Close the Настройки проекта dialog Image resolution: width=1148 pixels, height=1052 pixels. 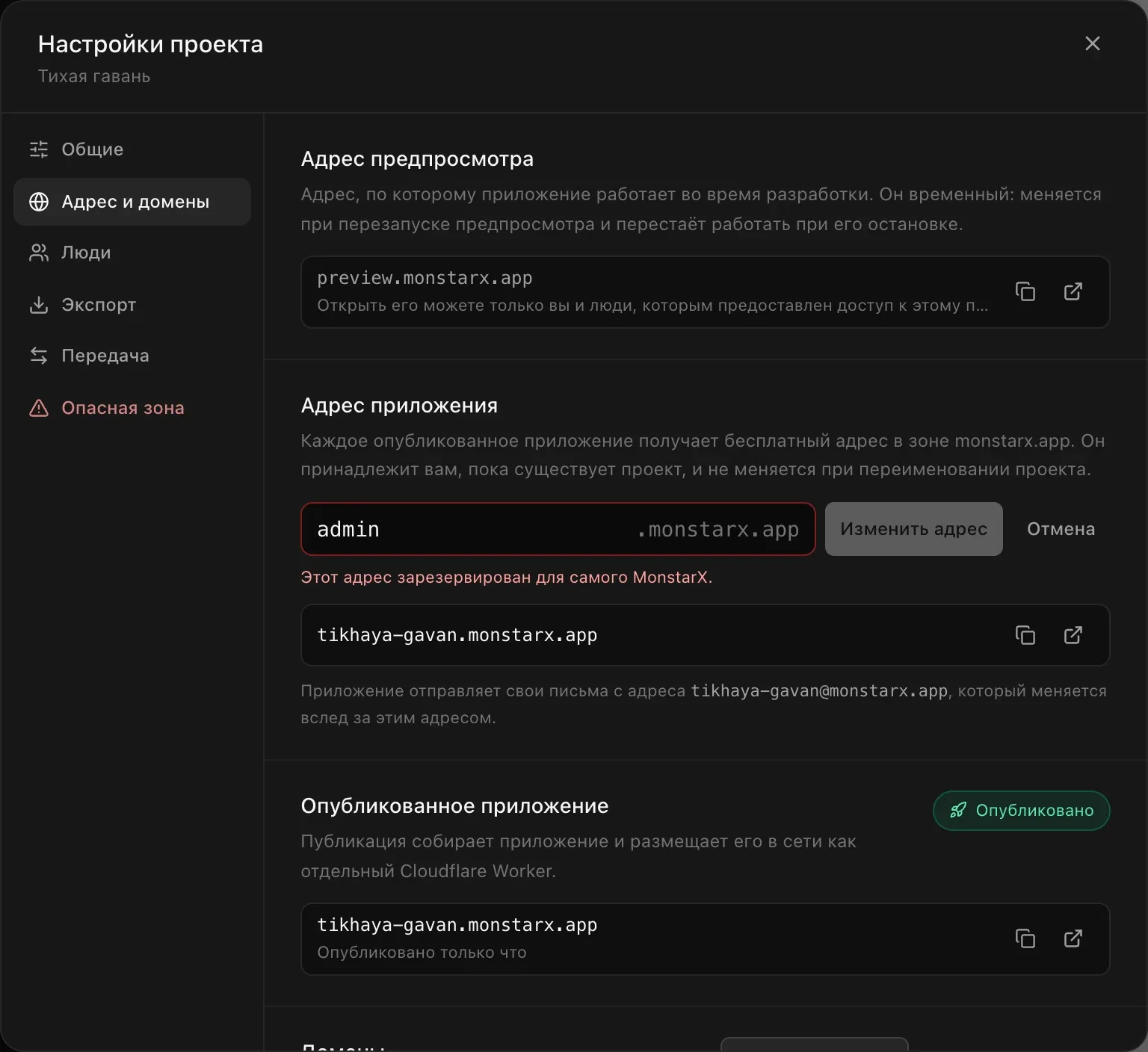point(1093,44)
